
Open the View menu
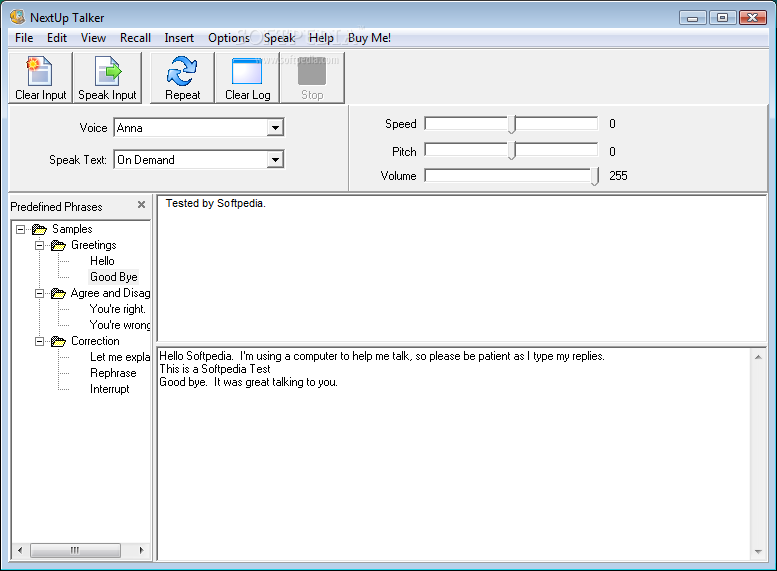pos(93,38)
